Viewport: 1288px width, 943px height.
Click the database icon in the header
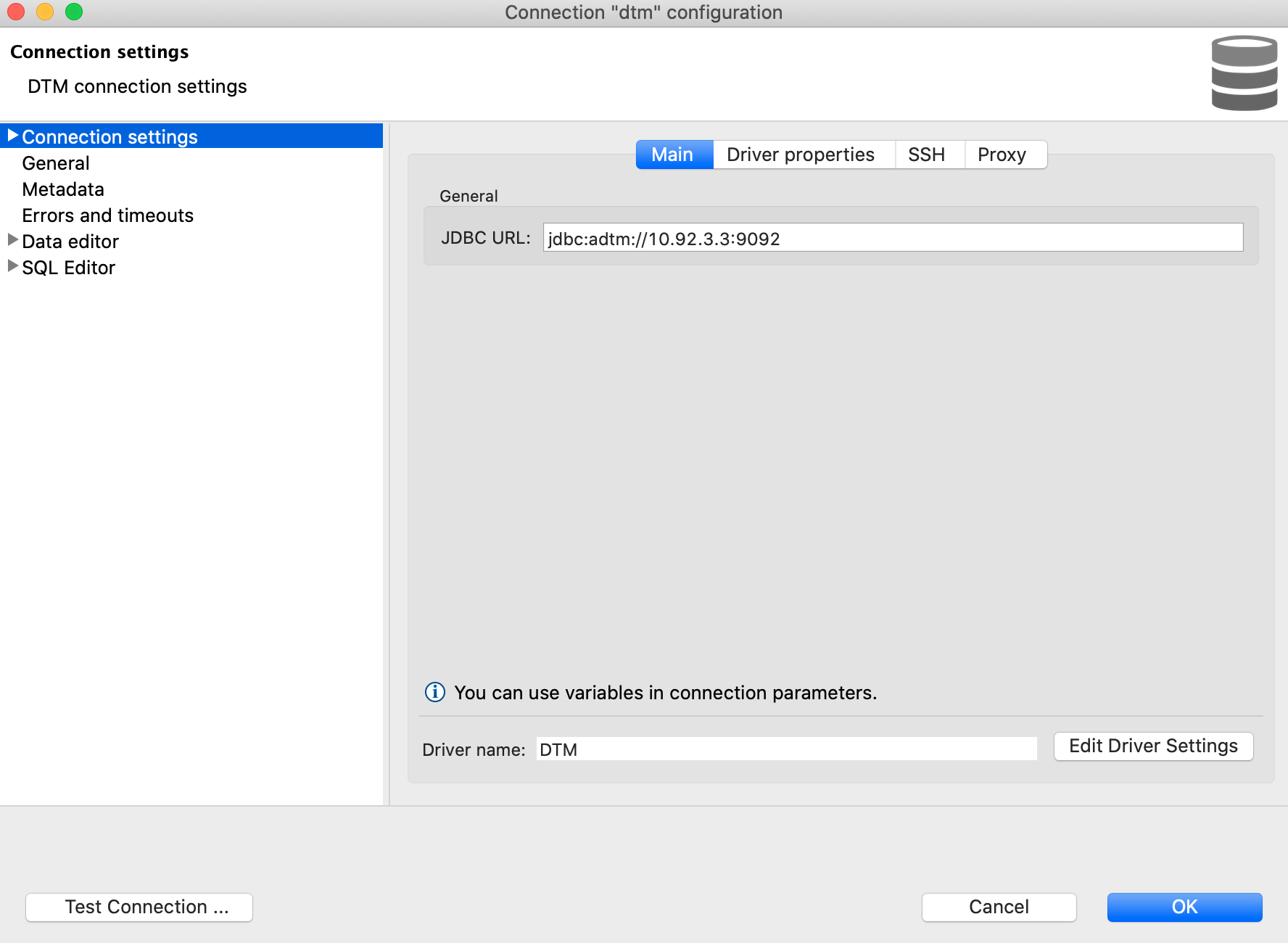[x=1244, y=73]
